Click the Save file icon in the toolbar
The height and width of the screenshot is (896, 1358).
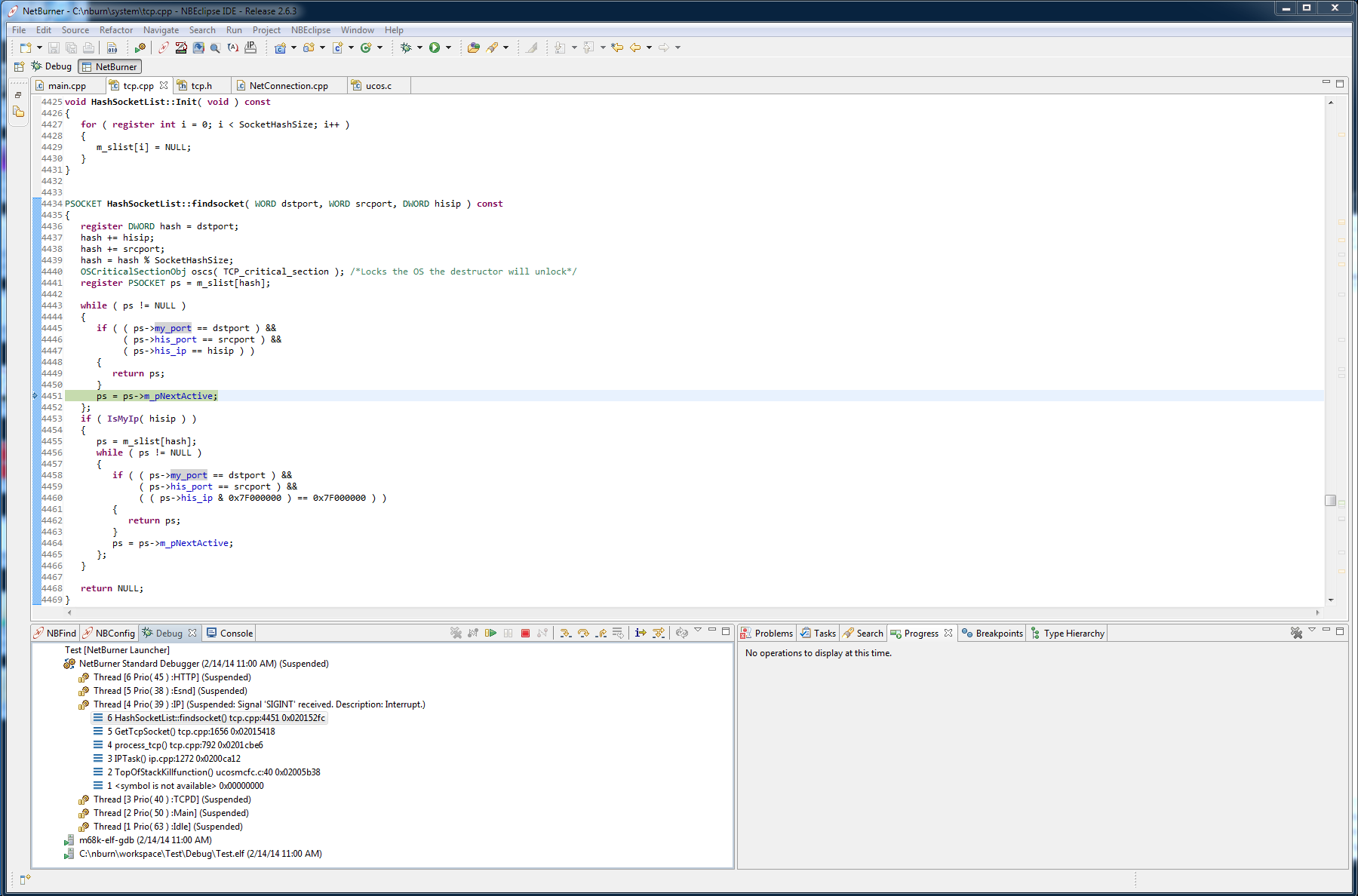point(53,48)
